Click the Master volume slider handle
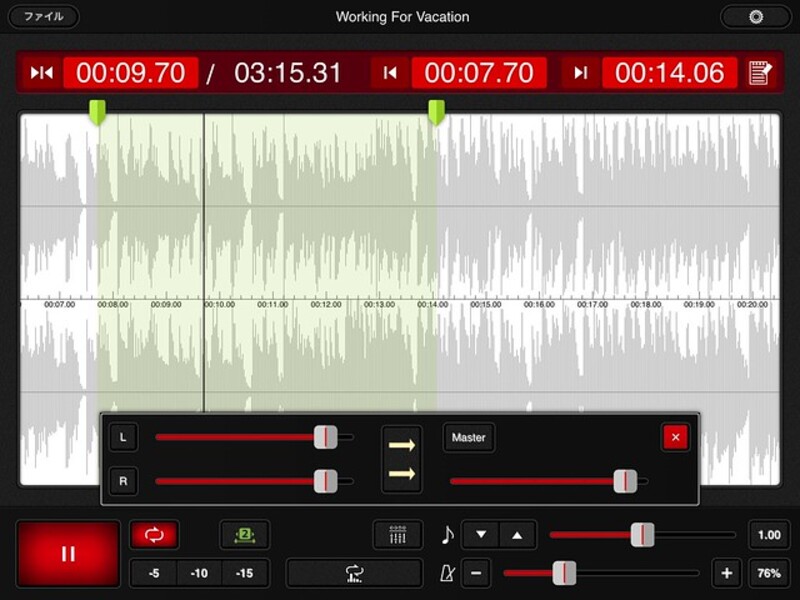The image size is (800, 600). coord(625,481)
